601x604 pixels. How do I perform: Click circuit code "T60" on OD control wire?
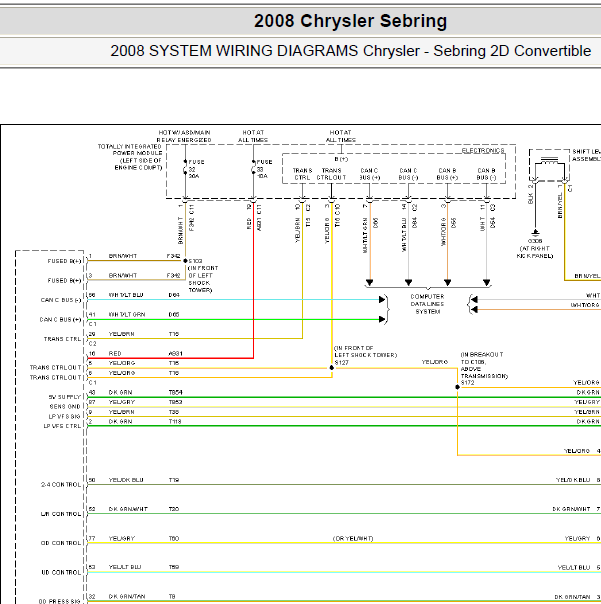pyautogui.click(x=174, y=539)
